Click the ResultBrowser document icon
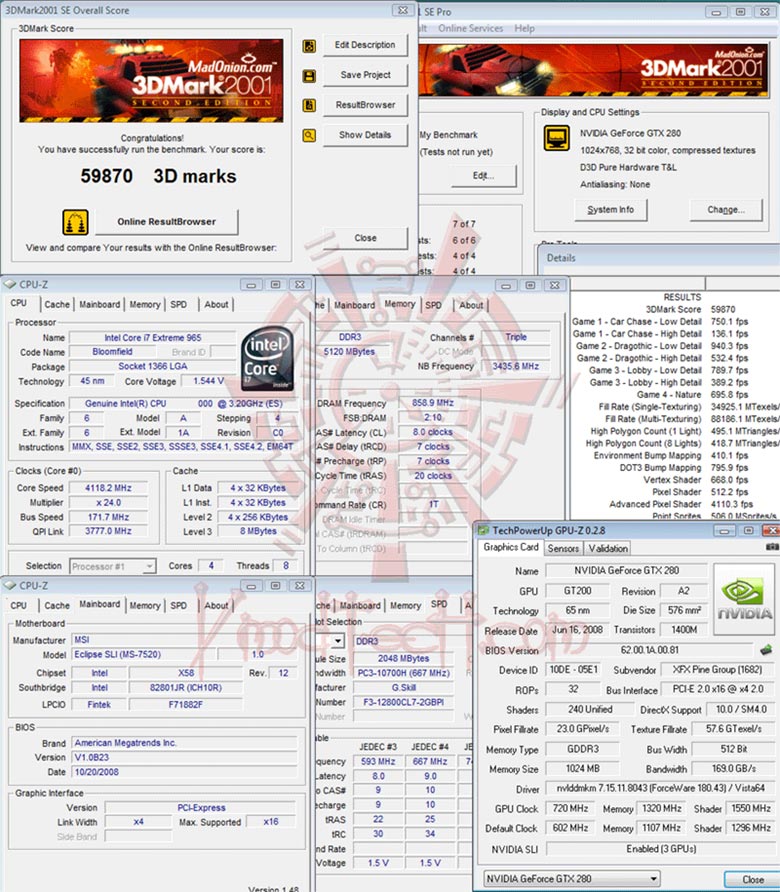 309,105
